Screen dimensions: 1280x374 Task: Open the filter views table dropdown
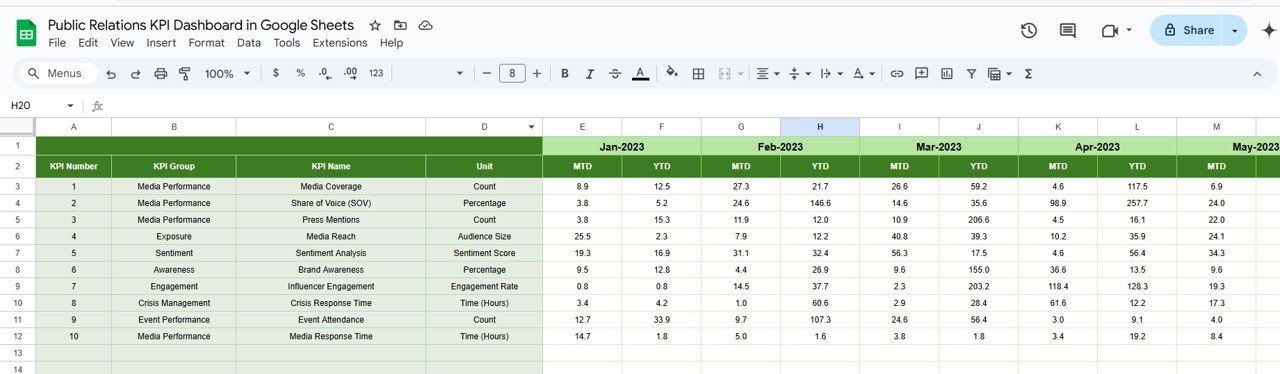coord(999,74)
